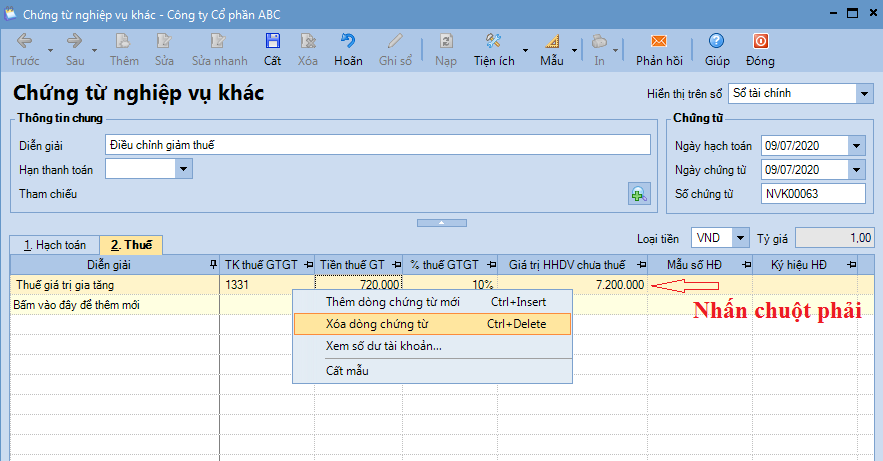Image resolution: width=883 pixels, height=461 pixels.
Task: Pin the Giá trị HHDV chưa thuế column
Action: 641,265
